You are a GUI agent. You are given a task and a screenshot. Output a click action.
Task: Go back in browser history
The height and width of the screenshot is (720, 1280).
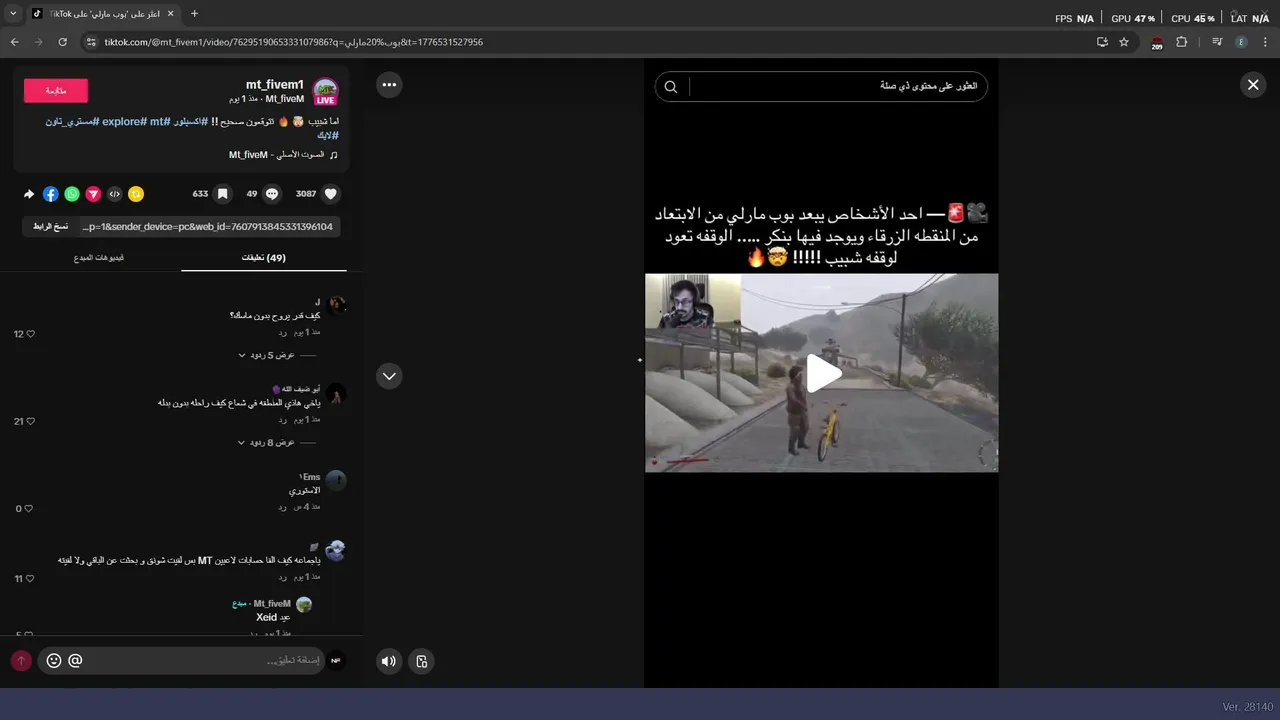click(14, 42)
